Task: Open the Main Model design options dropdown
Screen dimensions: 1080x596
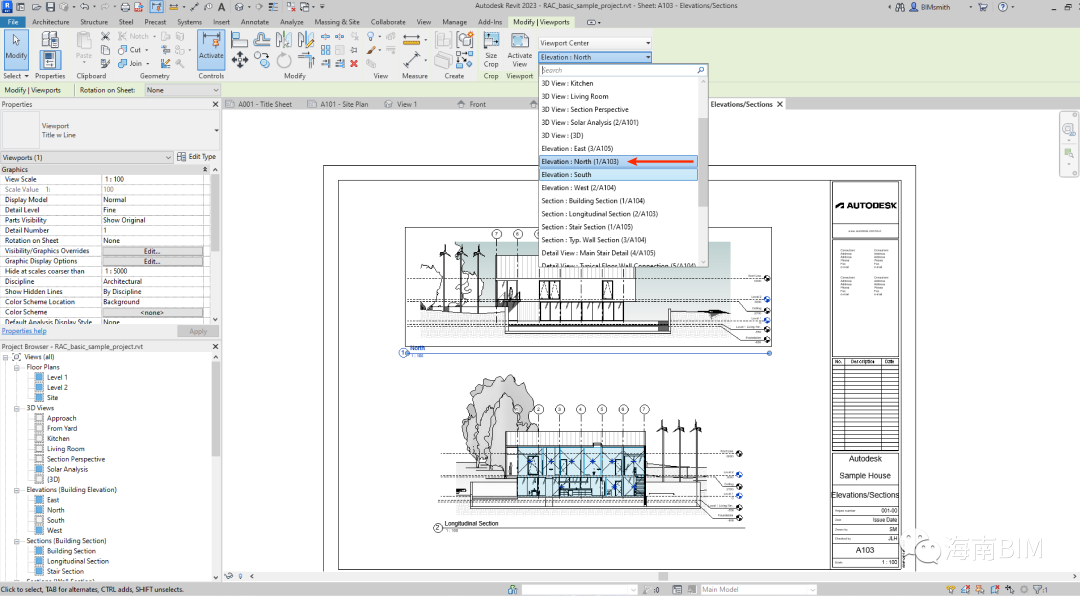Action: point(758,590)
